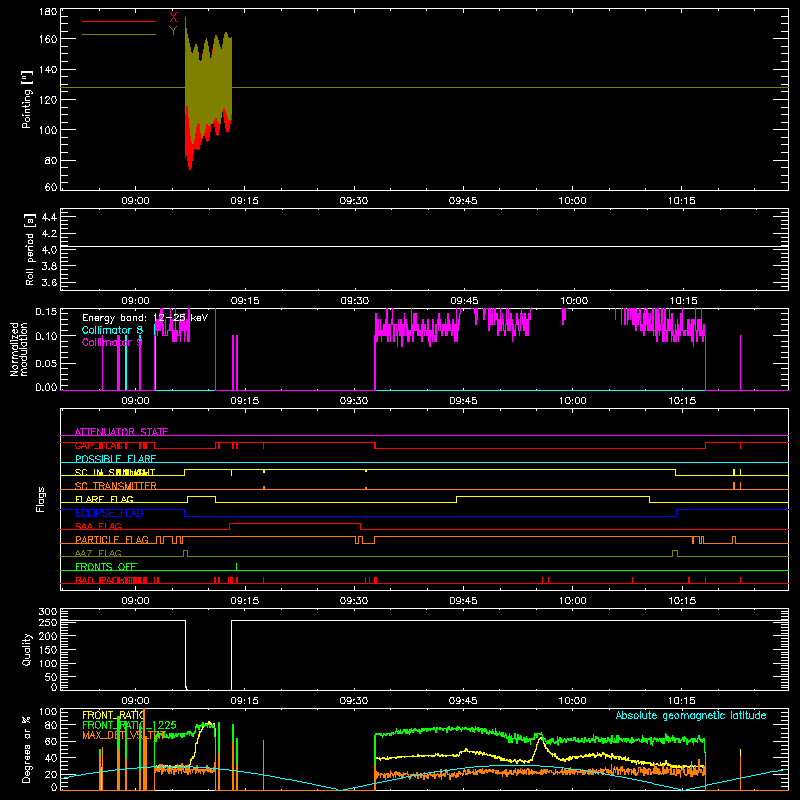
Task: Click the Quality axis title
Action: click(x=27, y=649)
